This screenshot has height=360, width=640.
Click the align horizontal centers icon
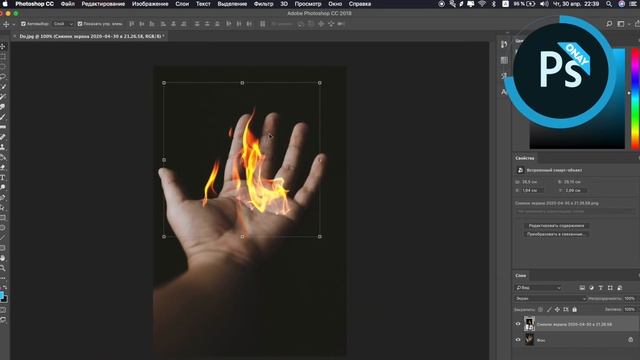(x=173, y=24)
